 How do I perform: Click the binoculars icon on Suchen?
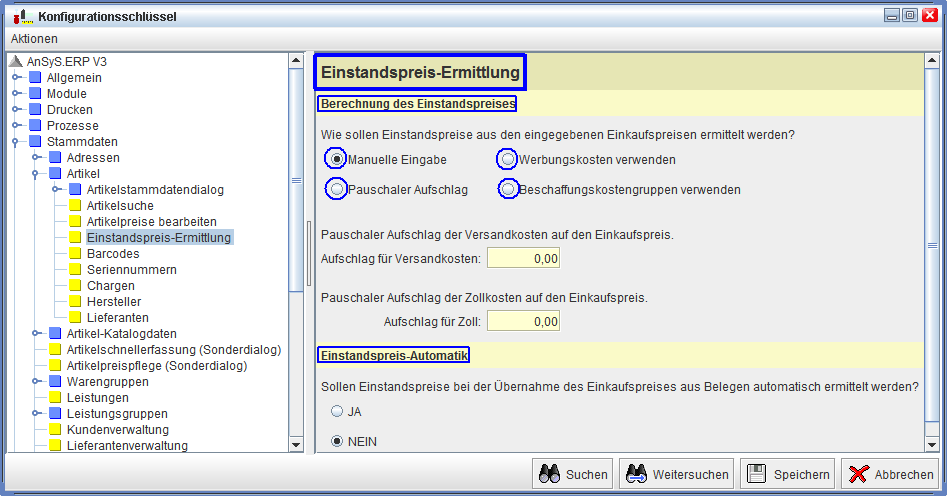(x=549, y=474)
